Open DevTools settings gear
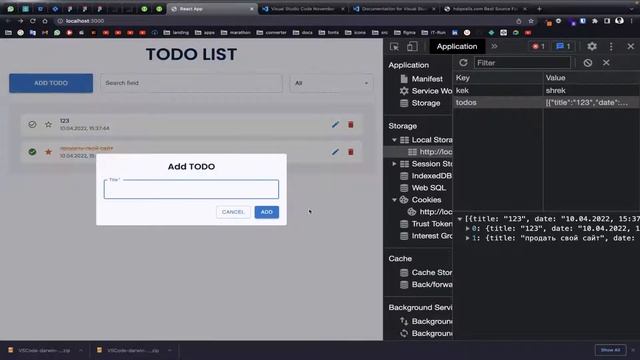640x360 pixels. (x=592, y=47)
